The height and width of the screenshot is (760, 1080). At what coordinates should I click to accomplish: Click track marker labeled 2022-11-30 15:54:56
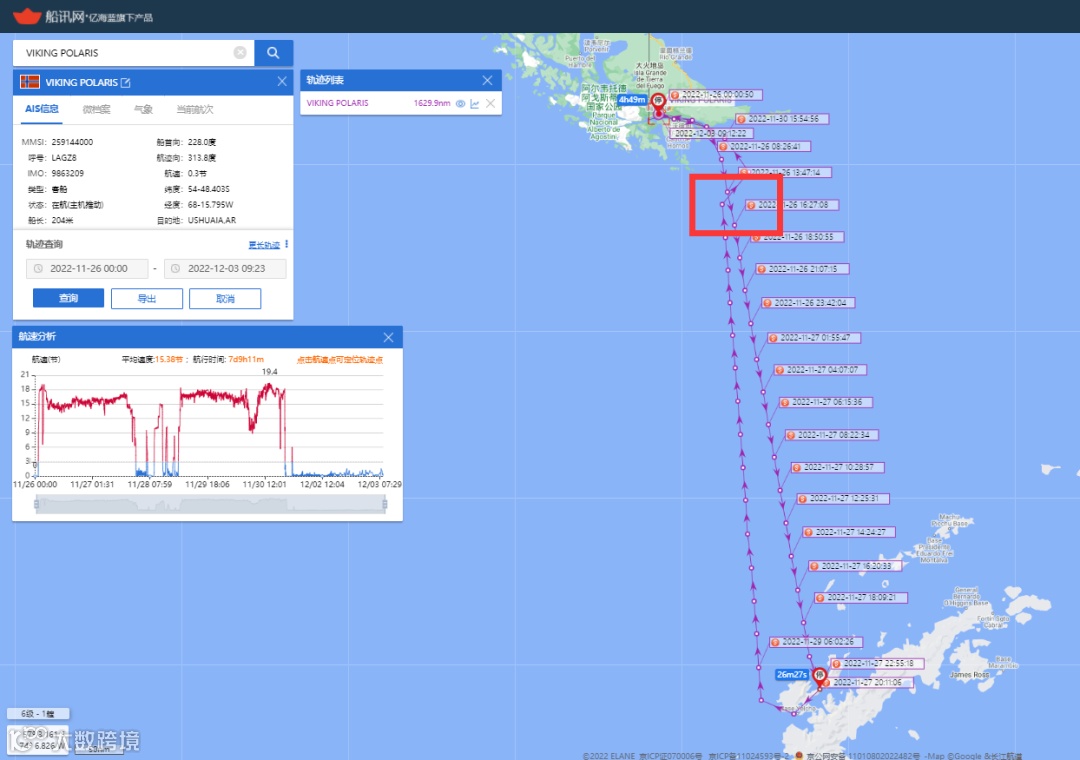782,119
